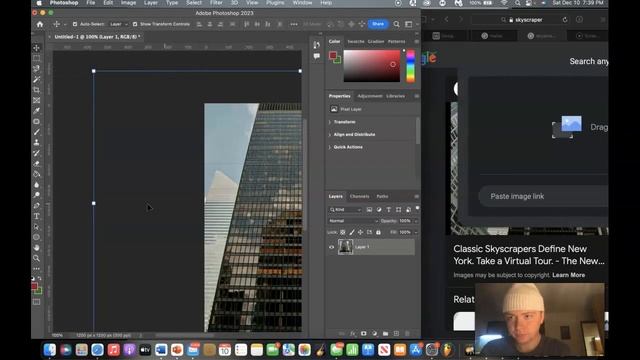Open the workspace switcher icon
This screenshot has height=360, width=640.
(409, 24)
